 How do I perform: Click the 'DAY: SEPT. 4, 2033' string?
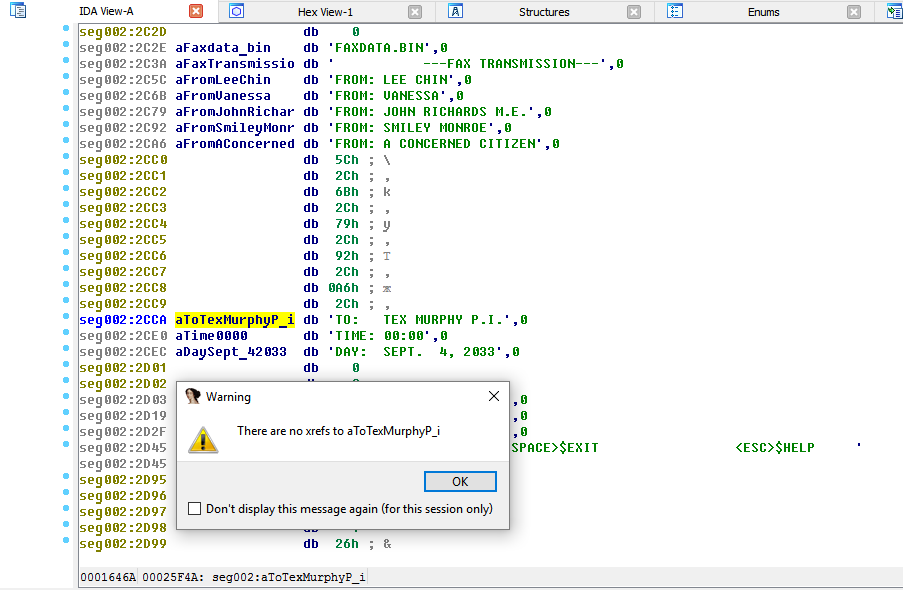coord(416,352)
